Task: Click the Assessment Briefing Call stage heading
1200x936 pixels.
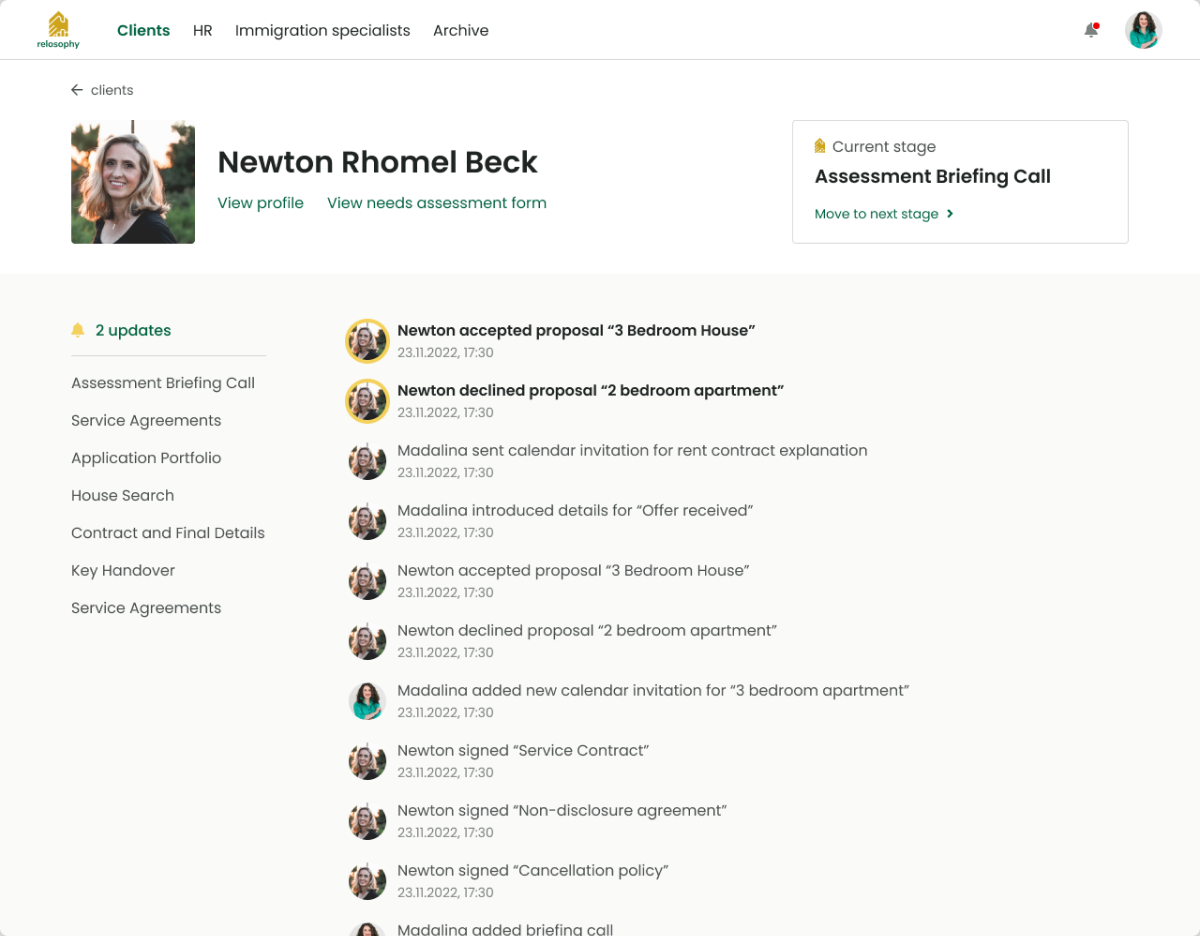Action: click(x=932, y=176)
